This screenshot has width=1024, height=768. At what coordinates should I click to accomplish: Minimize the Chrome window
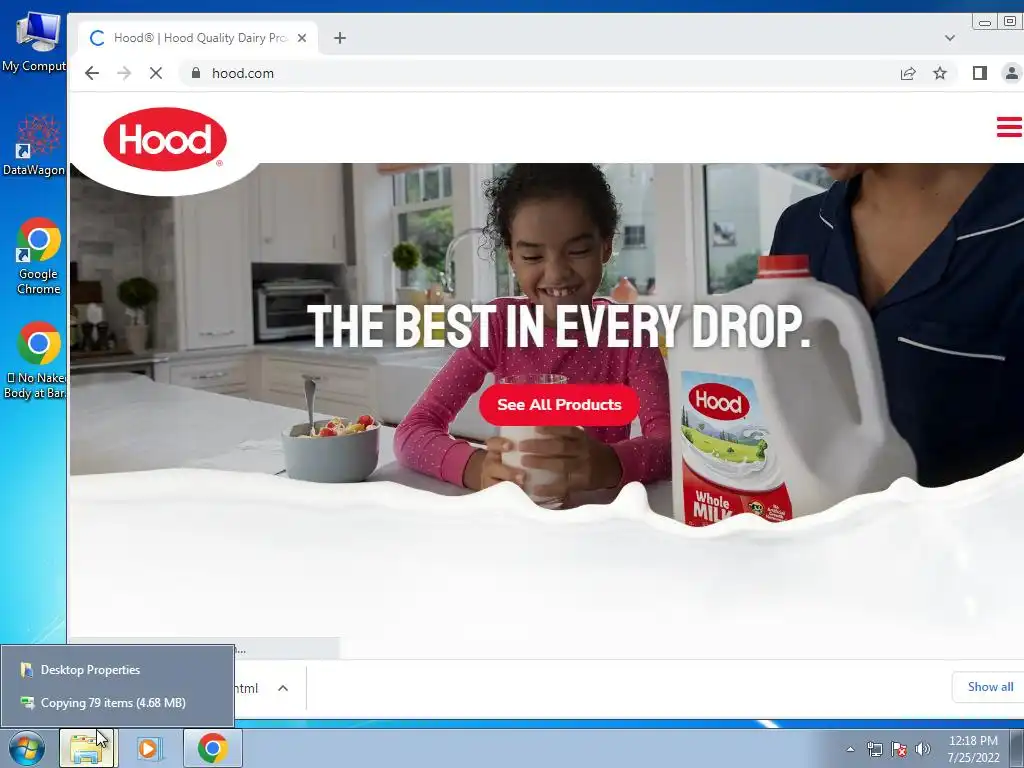985,22
